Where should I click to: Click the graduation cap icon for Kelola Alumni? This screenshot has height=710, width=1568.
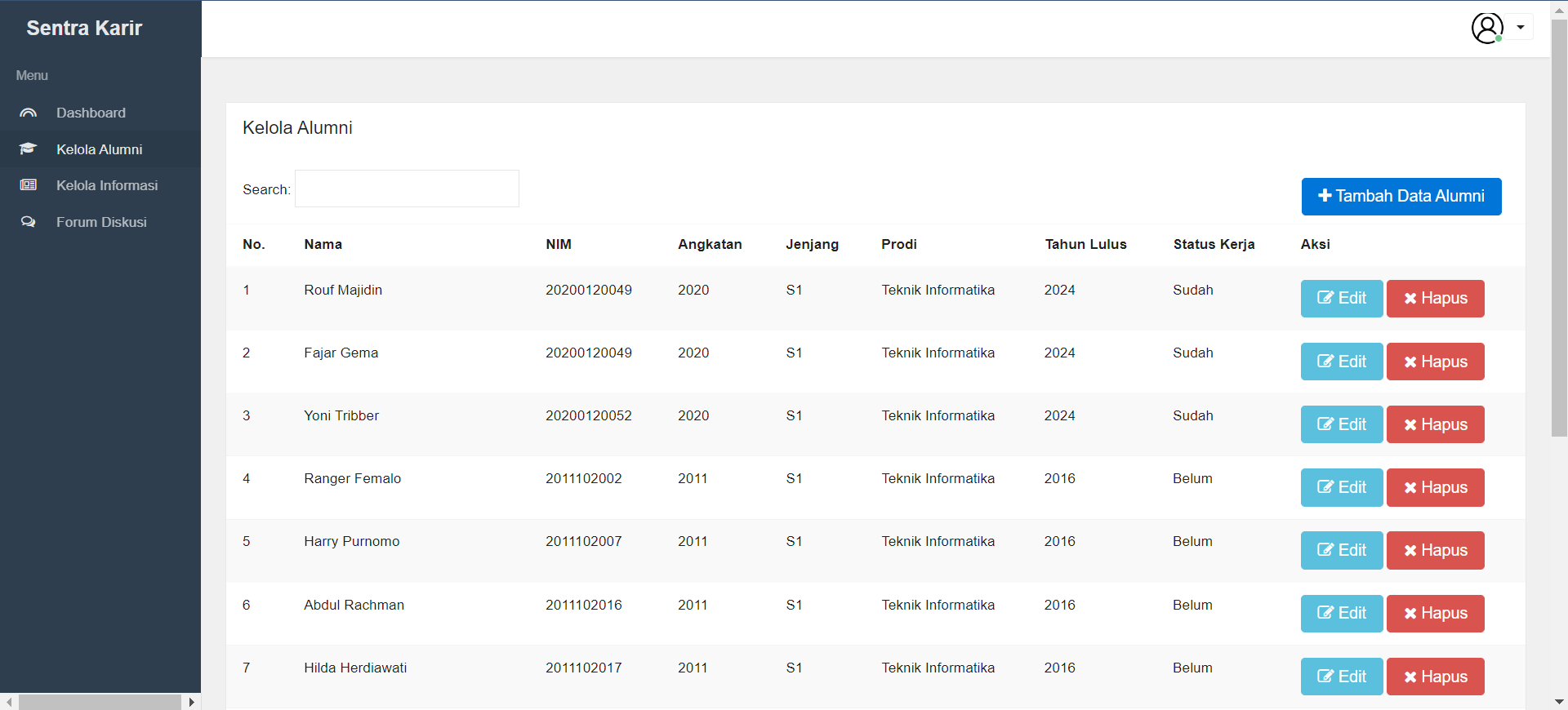[29, 149]
